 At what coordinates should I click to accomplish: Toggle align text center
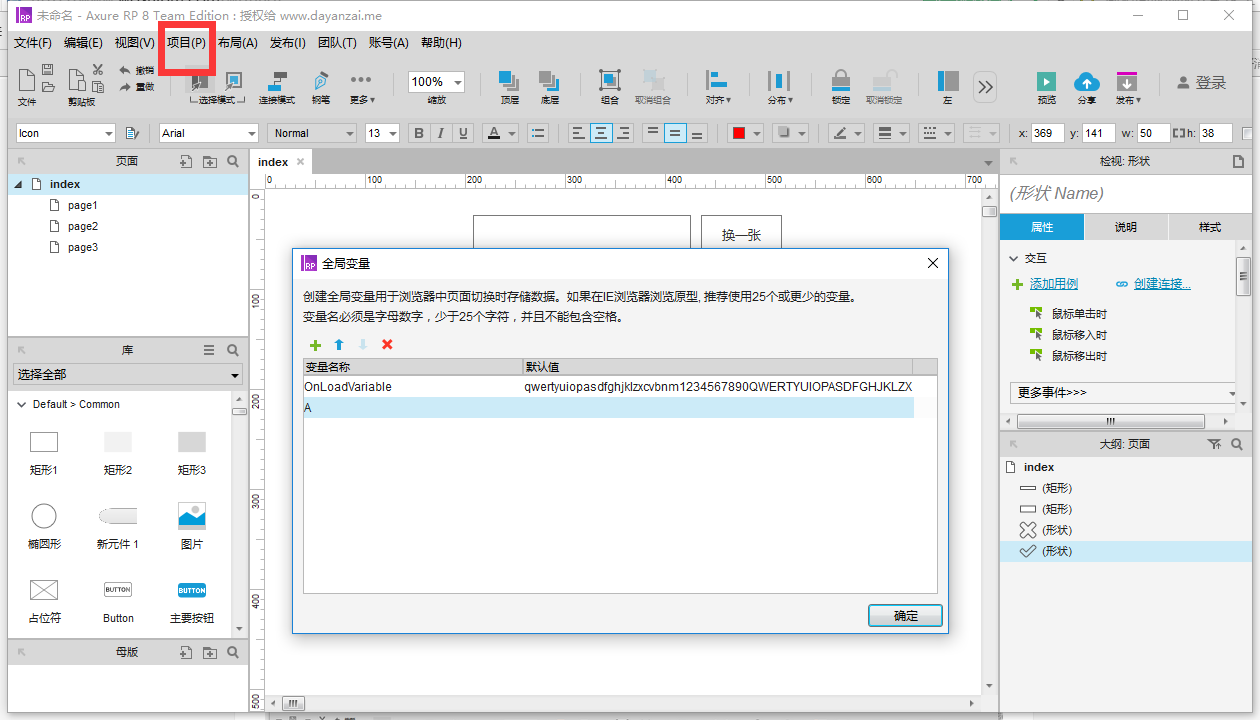(x=601, y=133)
